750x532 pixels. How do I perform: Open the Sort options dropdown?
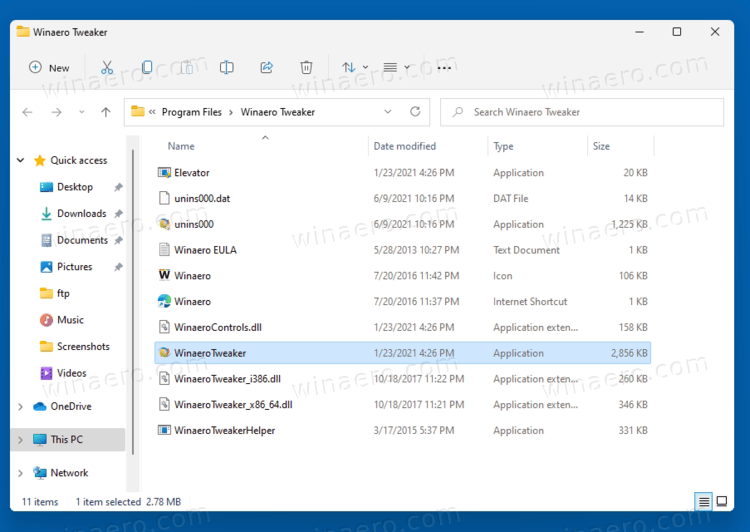point(354,67)
